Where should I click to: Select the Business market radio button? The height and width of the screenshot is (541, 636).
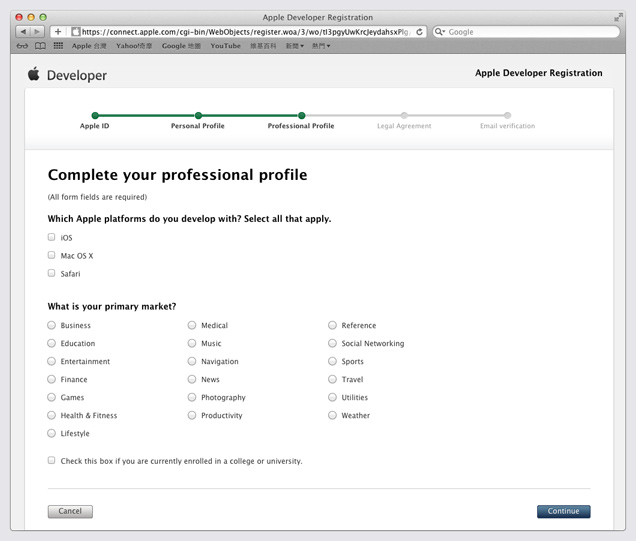click(52, 325)
